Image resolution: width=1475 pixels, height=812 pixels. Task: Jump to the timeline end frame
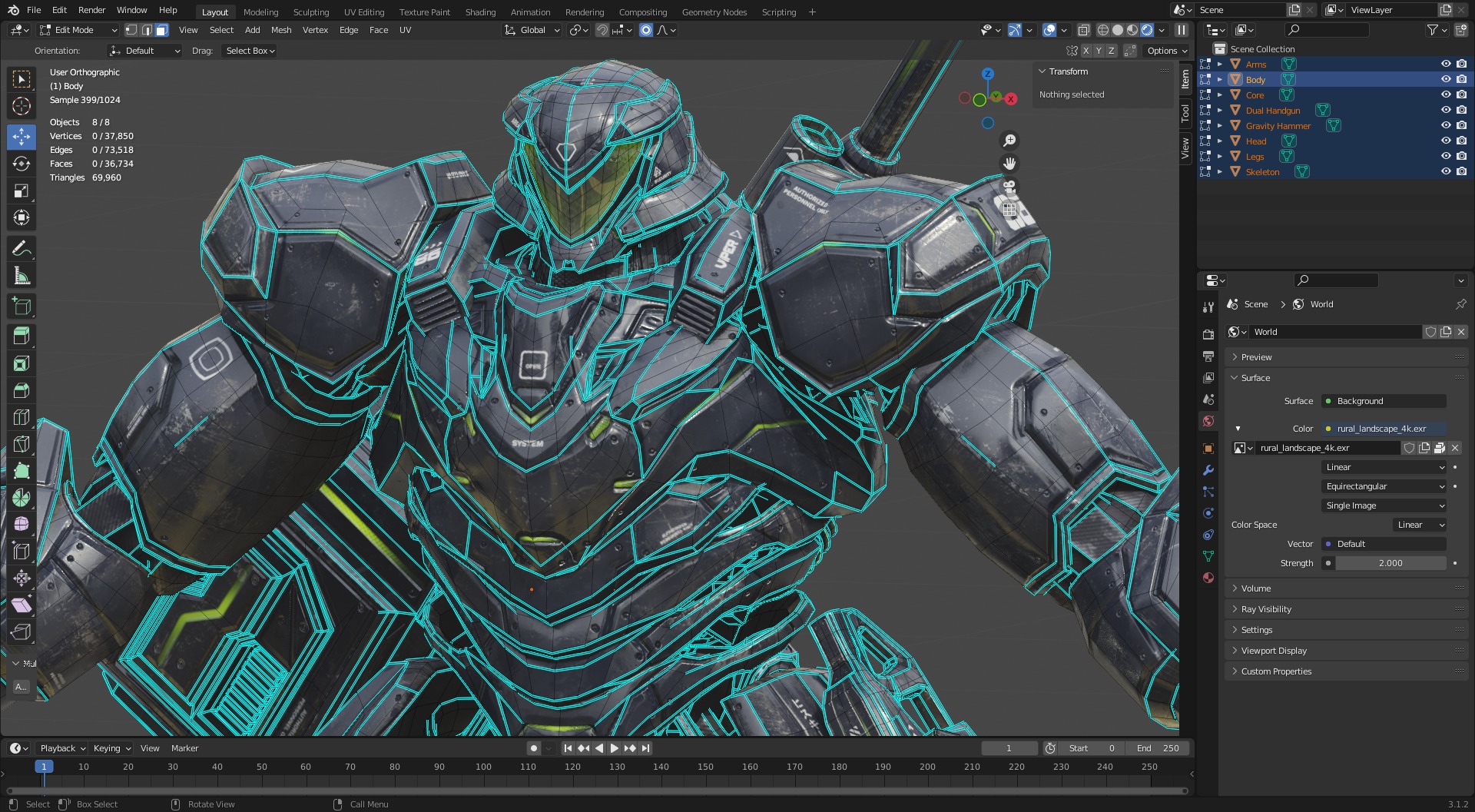pyautogui.click(x=646, y=748)
